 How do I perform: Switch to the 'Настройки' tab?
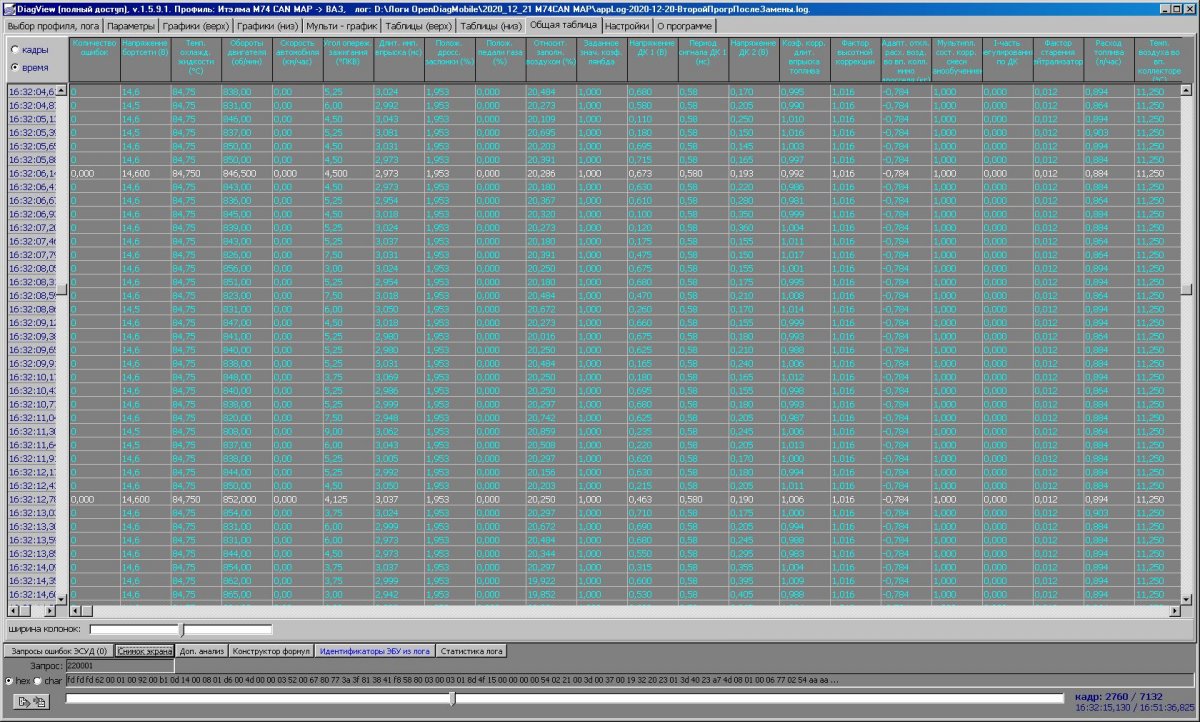pyautogui.click(x=627, y=25)
